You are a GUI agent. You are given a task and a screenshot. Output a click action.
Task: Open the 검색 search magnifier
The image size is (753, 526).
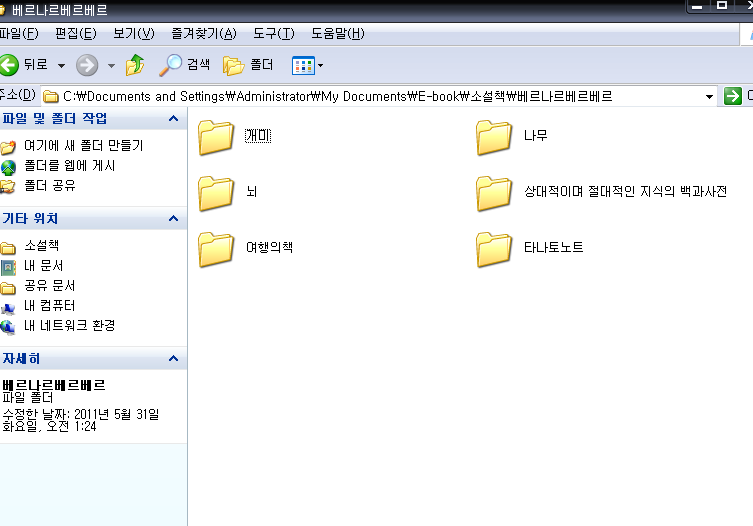click(x=170, y=65)
